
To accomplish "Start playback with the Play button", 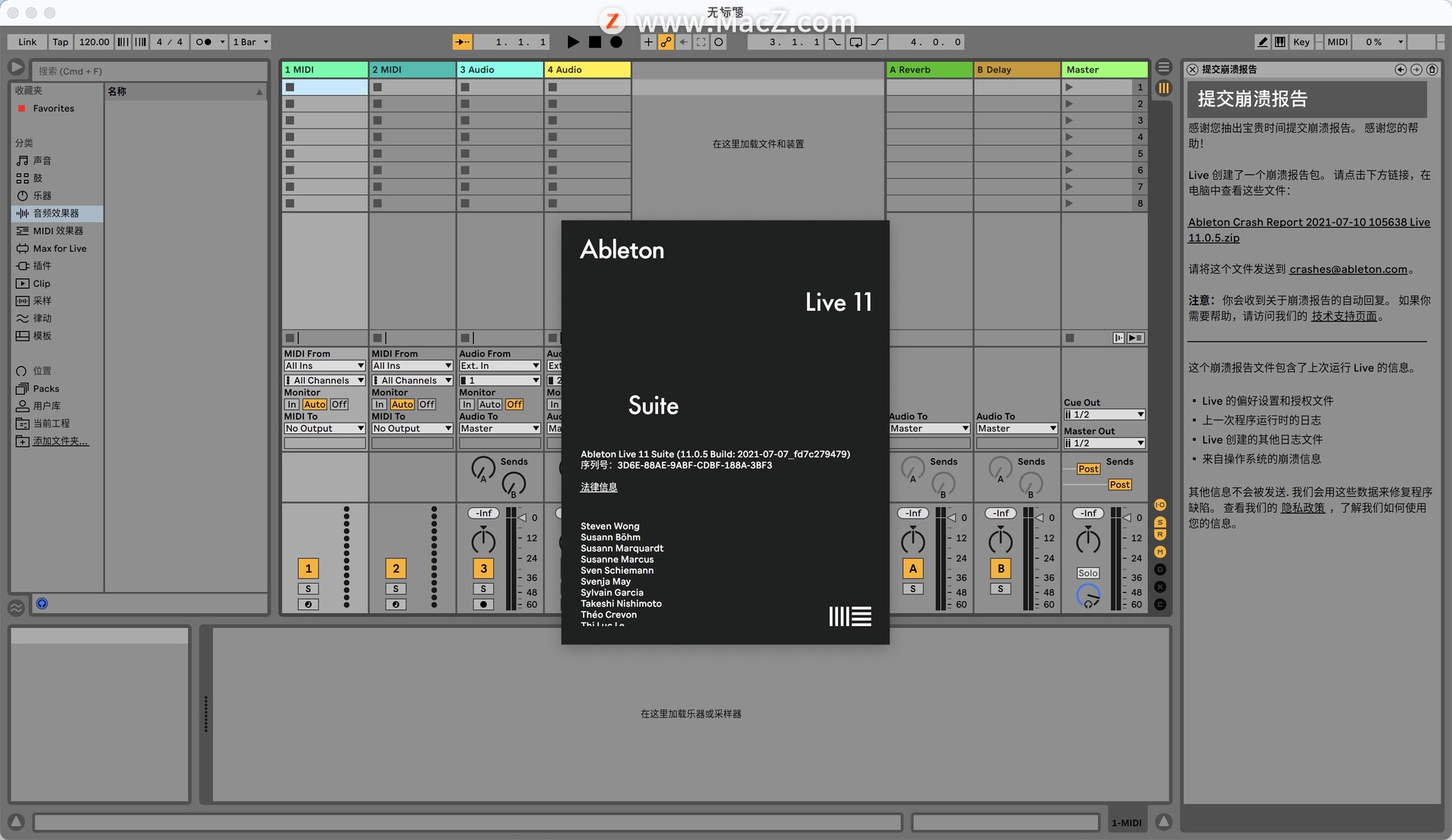I will (573, 42).
